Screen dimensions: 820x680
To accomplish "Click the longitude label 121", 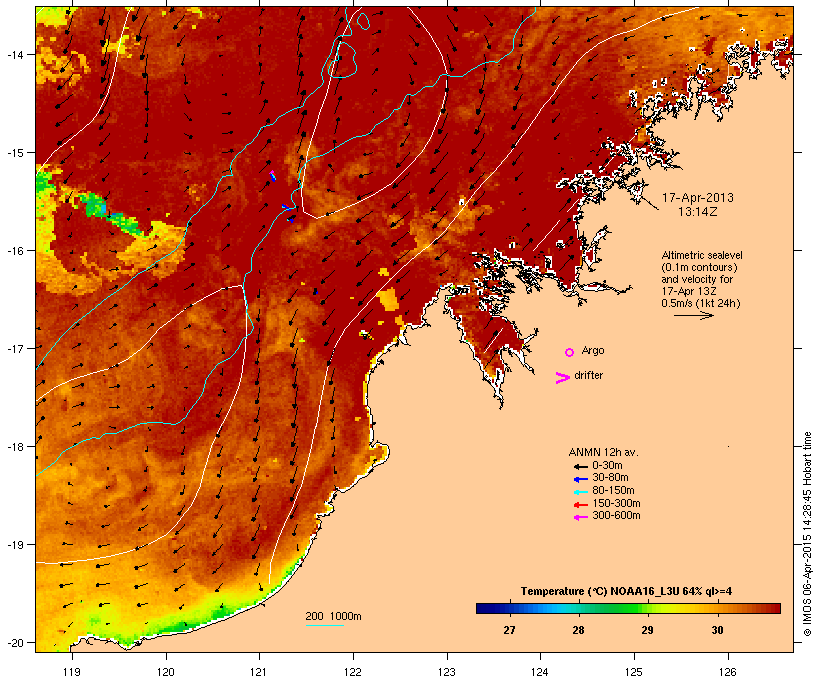I will [259, 672].
